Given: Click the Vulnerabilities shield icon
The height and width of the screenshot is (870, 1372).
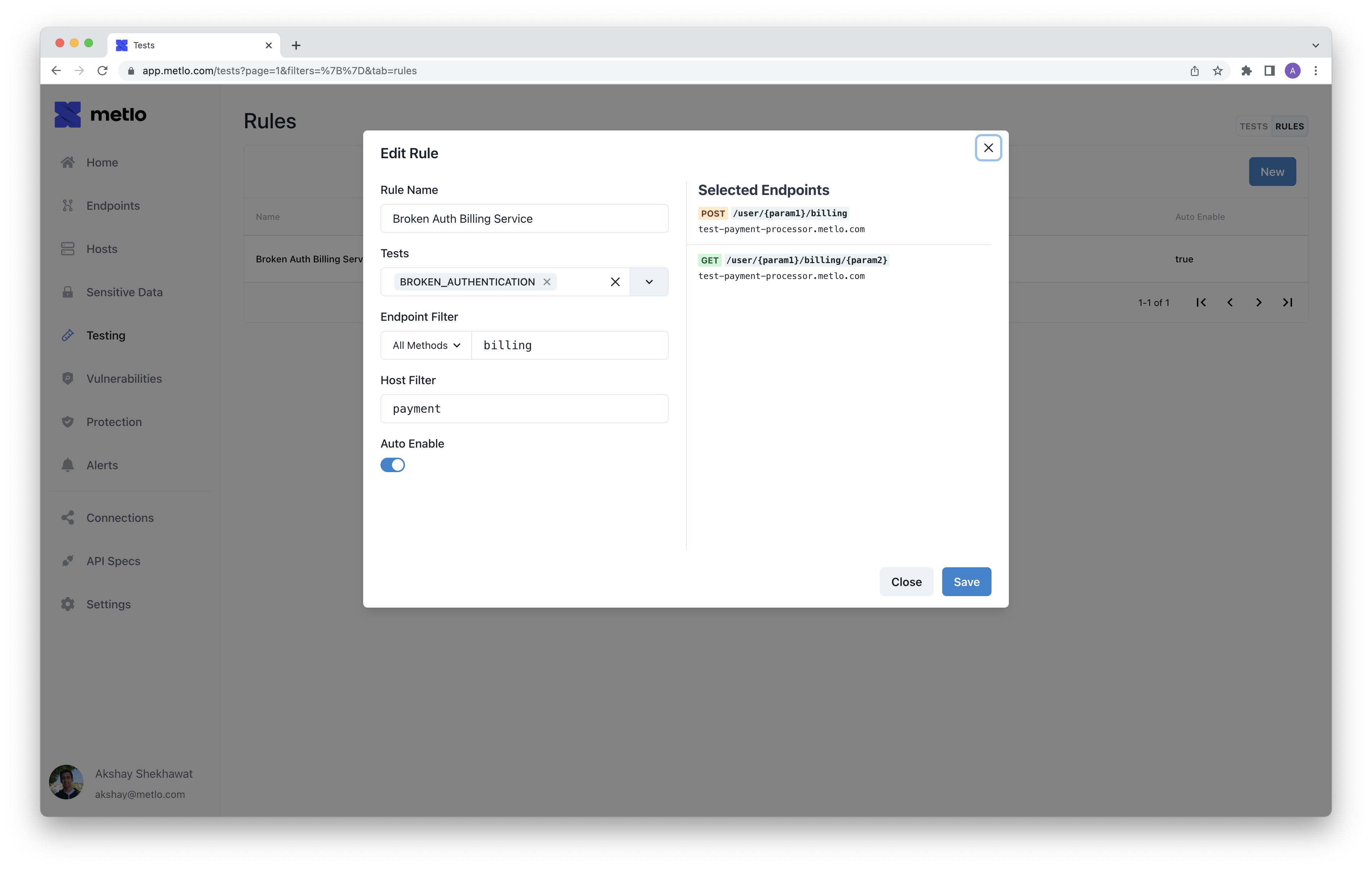Looking at the screenshot, I should pyautogui.click(x=68, y=378).
